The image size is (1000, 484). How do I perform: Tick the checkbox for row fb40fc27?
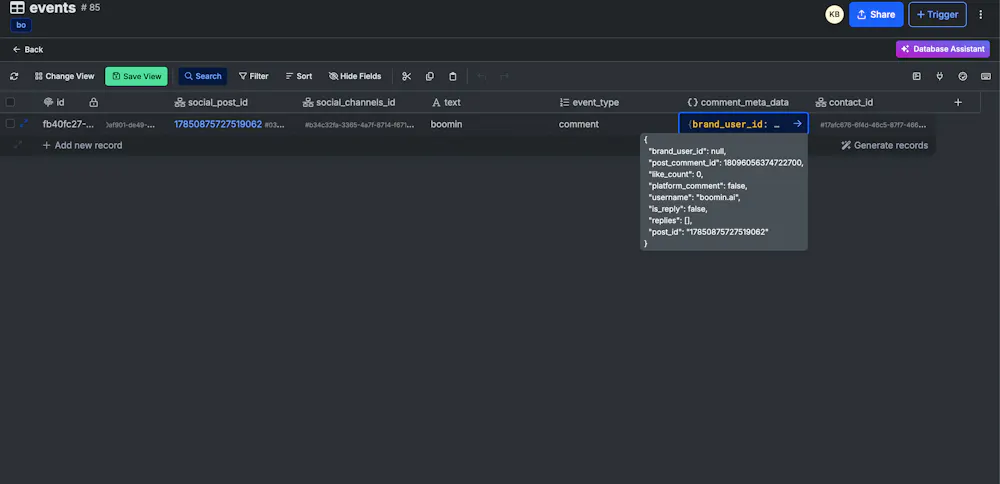(x=10, y=124)
